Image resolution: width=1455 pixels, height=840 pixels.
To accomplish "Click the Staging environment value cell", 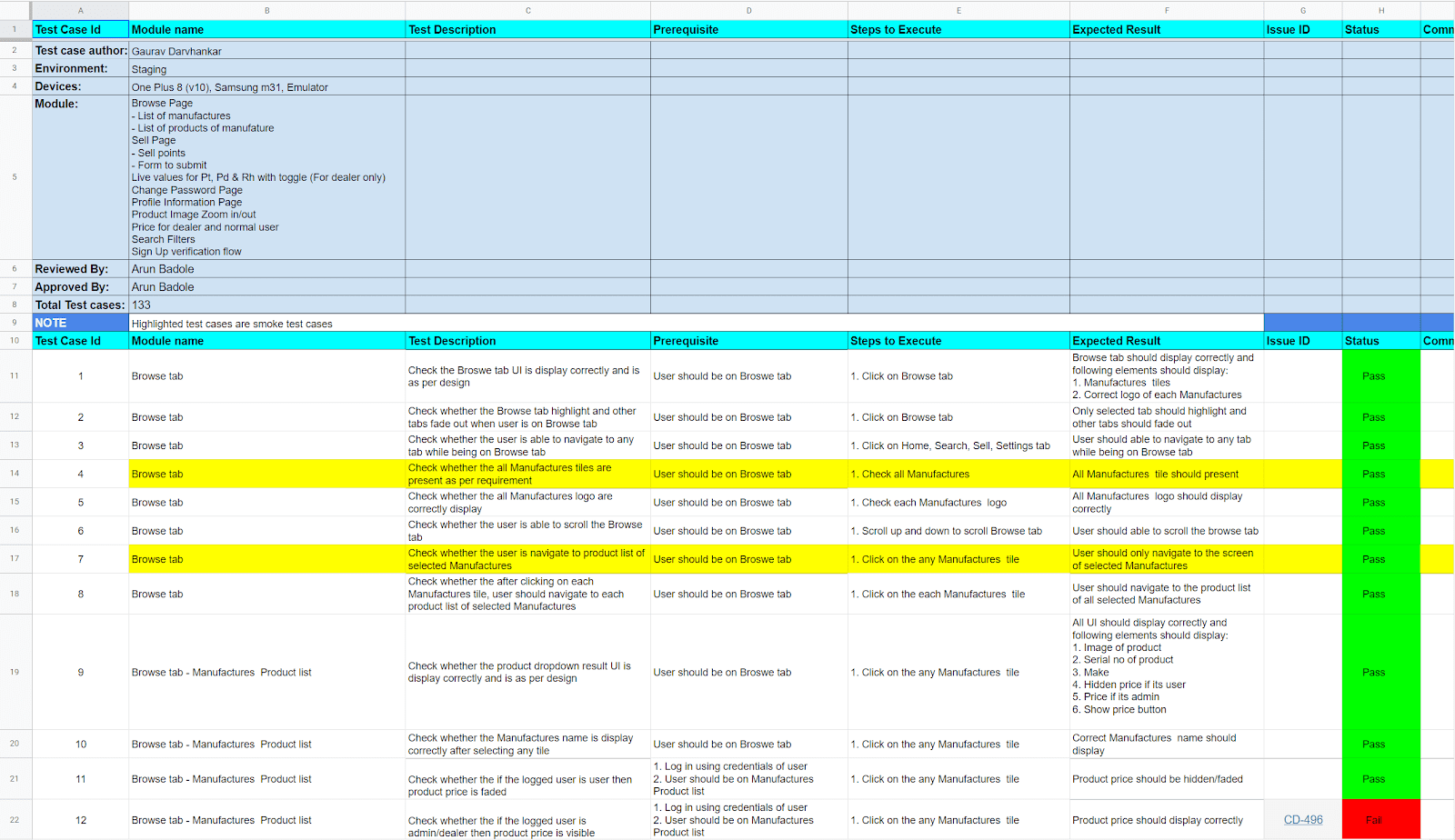I will point(266,68).
